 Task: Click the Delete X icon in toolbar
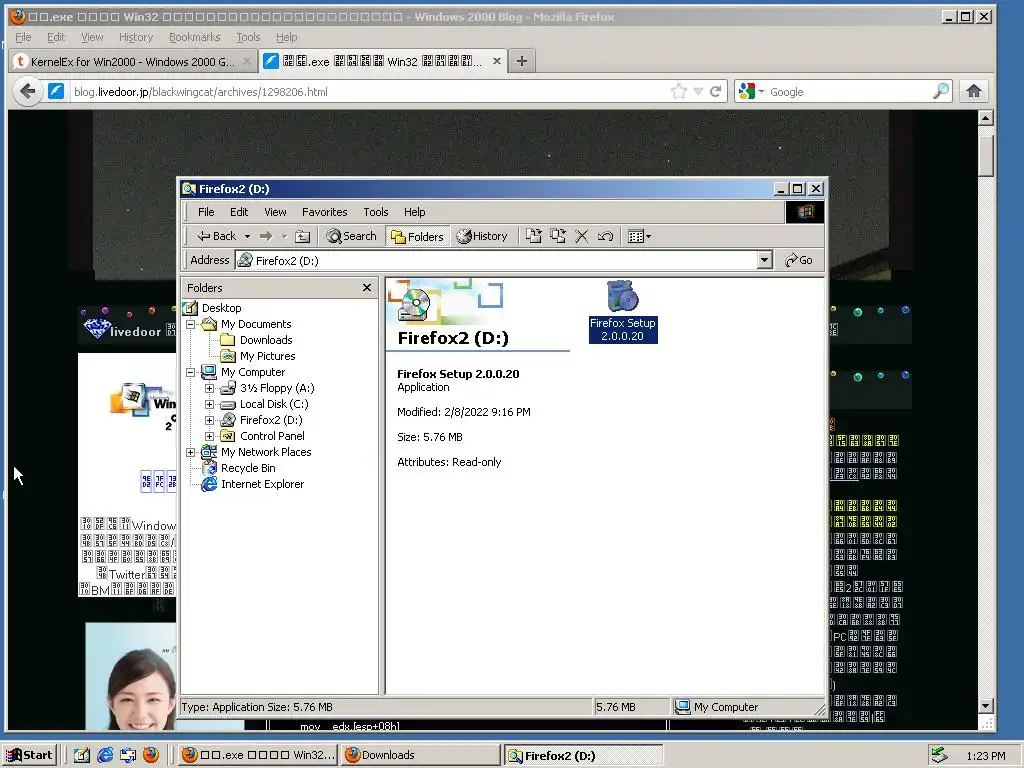click(581, 236)
